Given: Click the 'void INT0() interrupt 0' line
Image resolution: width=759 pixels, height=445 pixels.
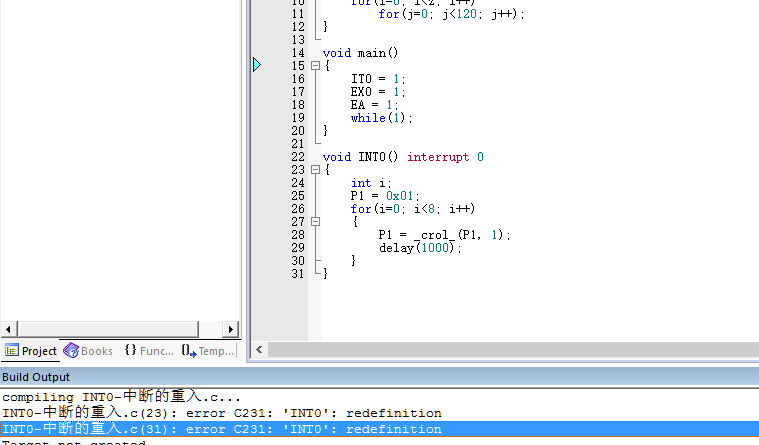Looking at the screenshot, I should (403, 157).
